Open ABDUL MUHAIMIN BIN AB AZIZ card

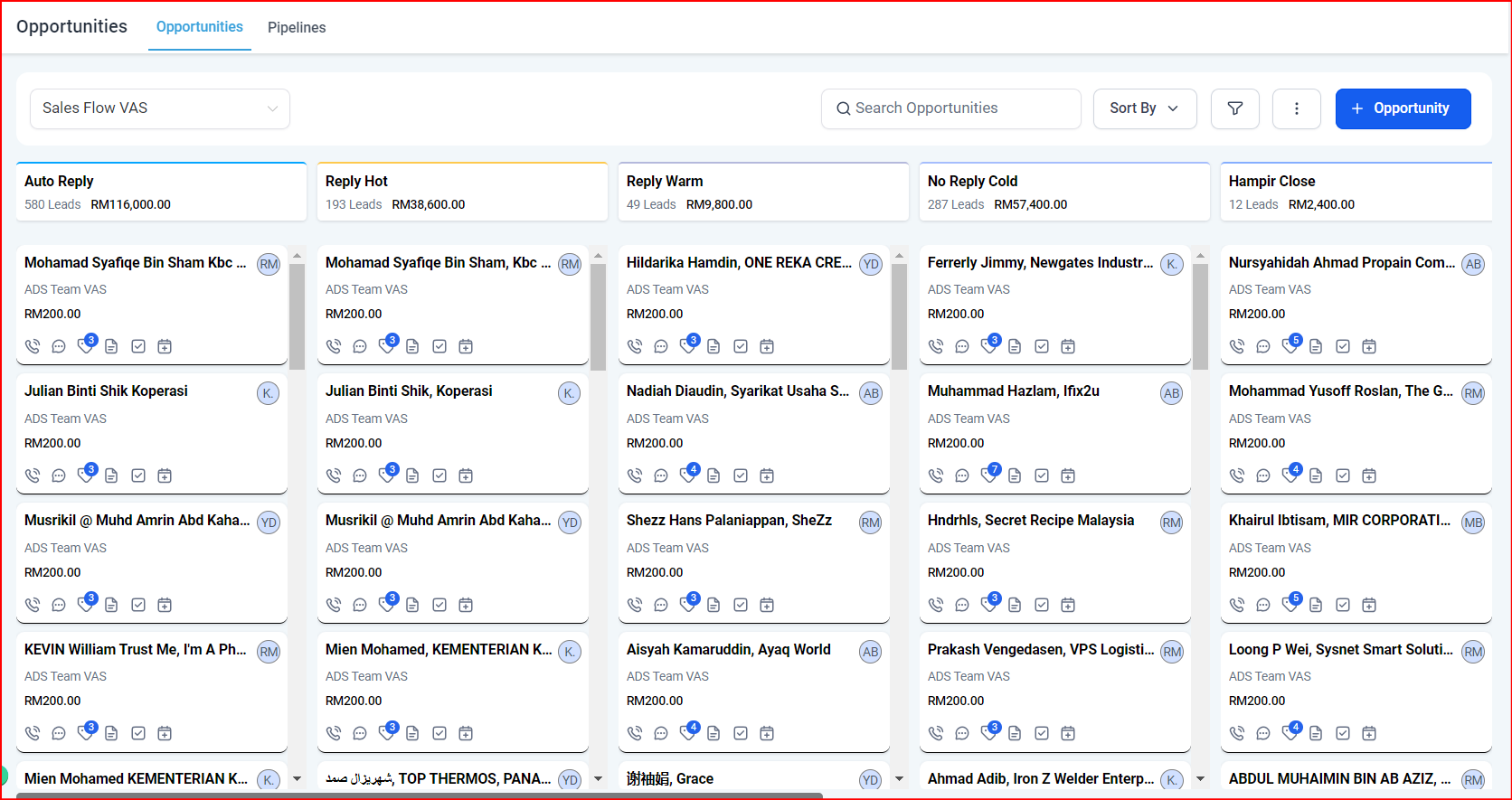point(1339,778)
